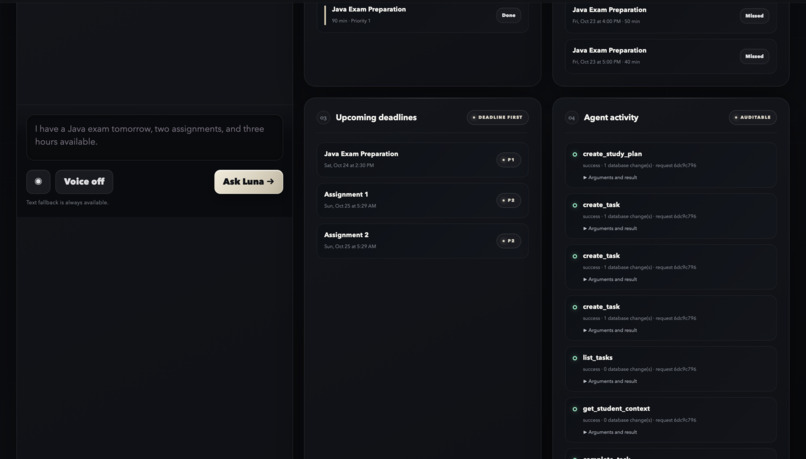Image resolution: width=806 pixels, height=459 pixels.
Task: Select the get_student_context activity title
Action: coord(616,409)
